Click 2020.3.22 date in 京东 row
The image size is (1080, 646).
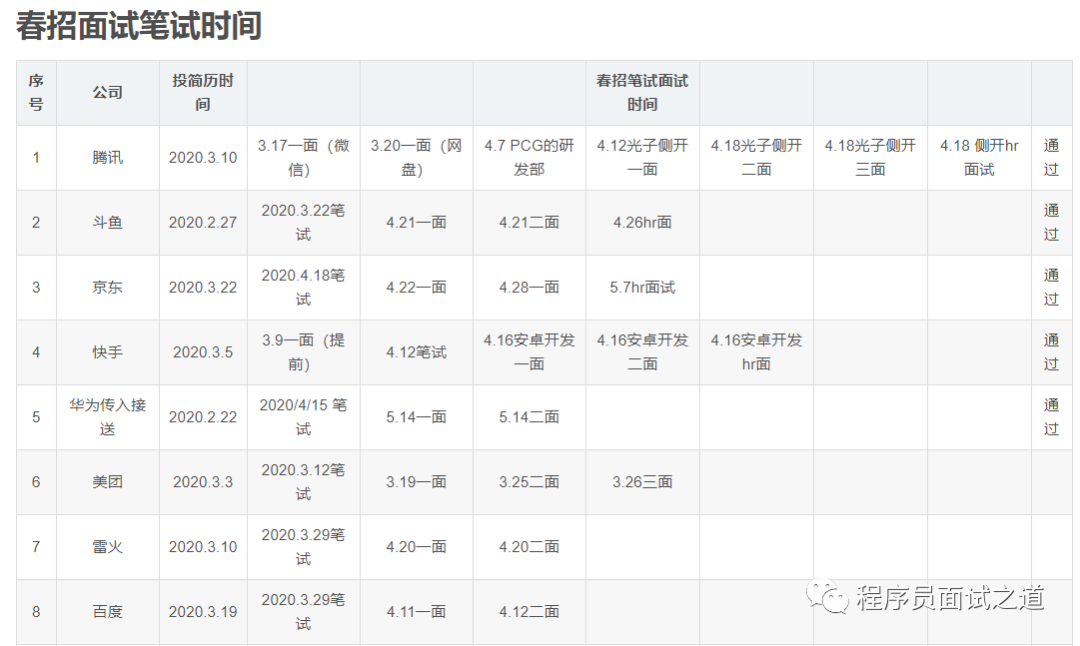(202, 287)
